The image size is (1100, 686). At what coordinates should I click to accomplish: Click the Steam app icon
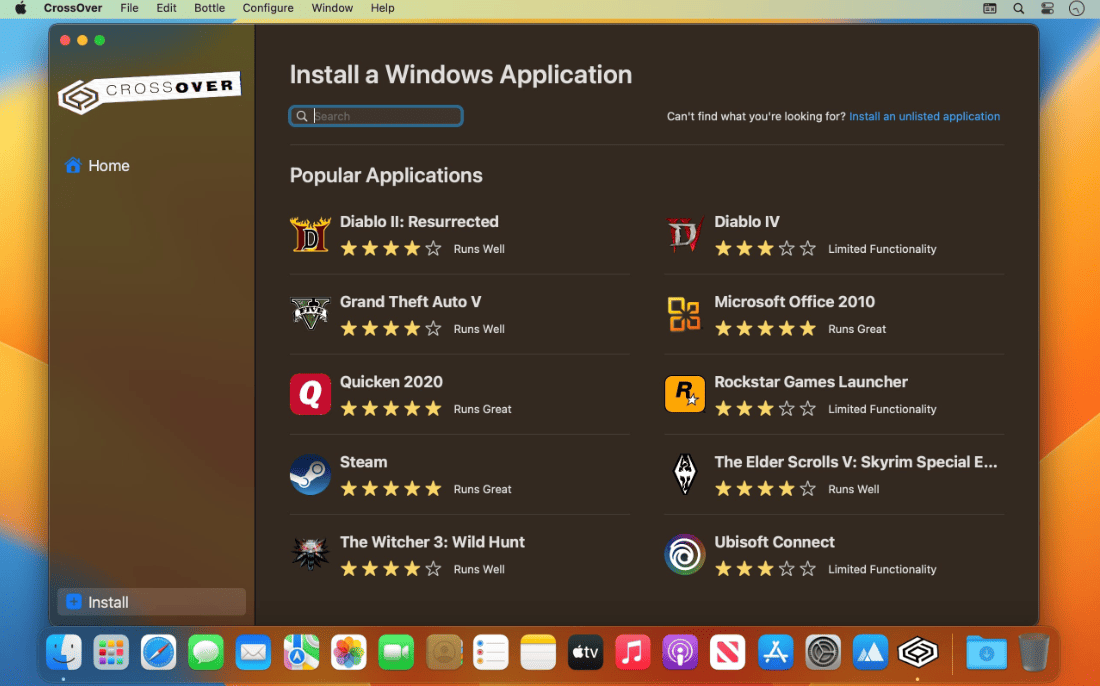click(310, 475)
